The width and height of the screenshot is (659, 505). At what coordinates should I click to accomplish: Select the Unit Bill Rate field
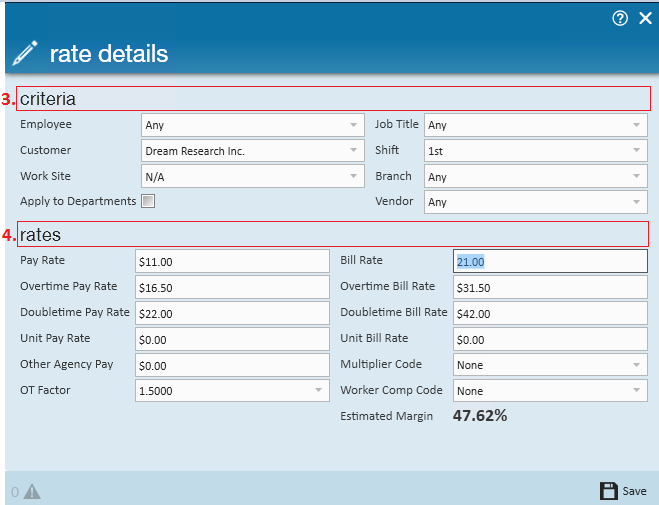550,339
